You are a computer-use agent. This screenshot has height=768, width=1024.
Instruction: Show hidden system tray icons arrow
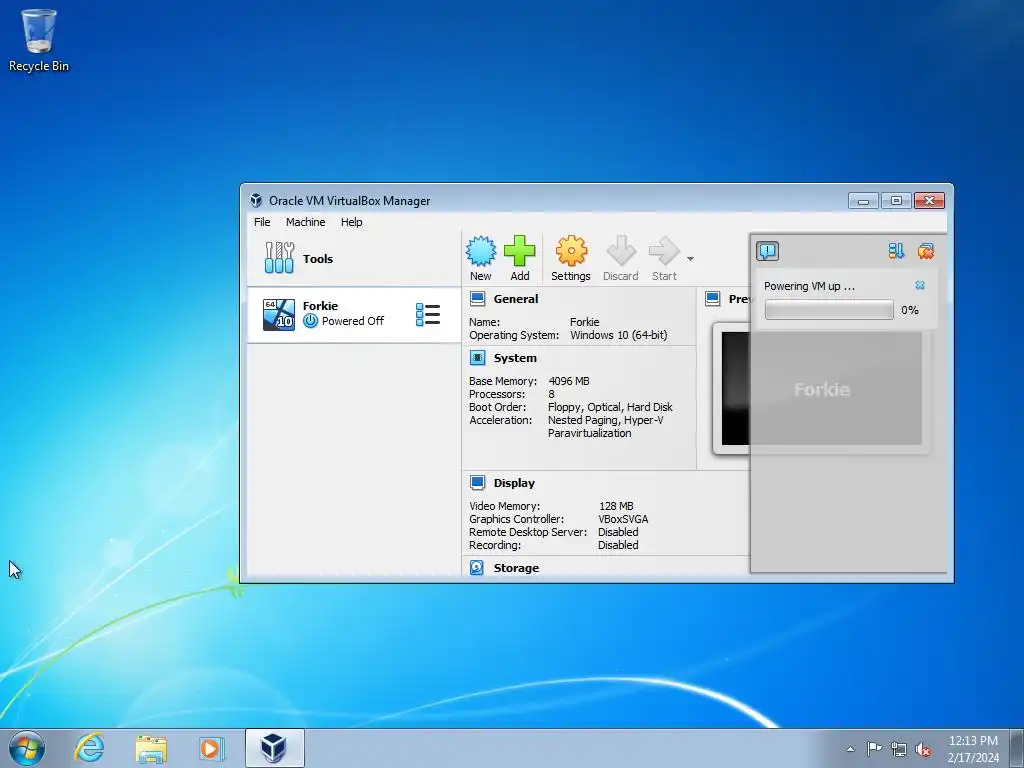pyautogui.click(x=850, y=749)
